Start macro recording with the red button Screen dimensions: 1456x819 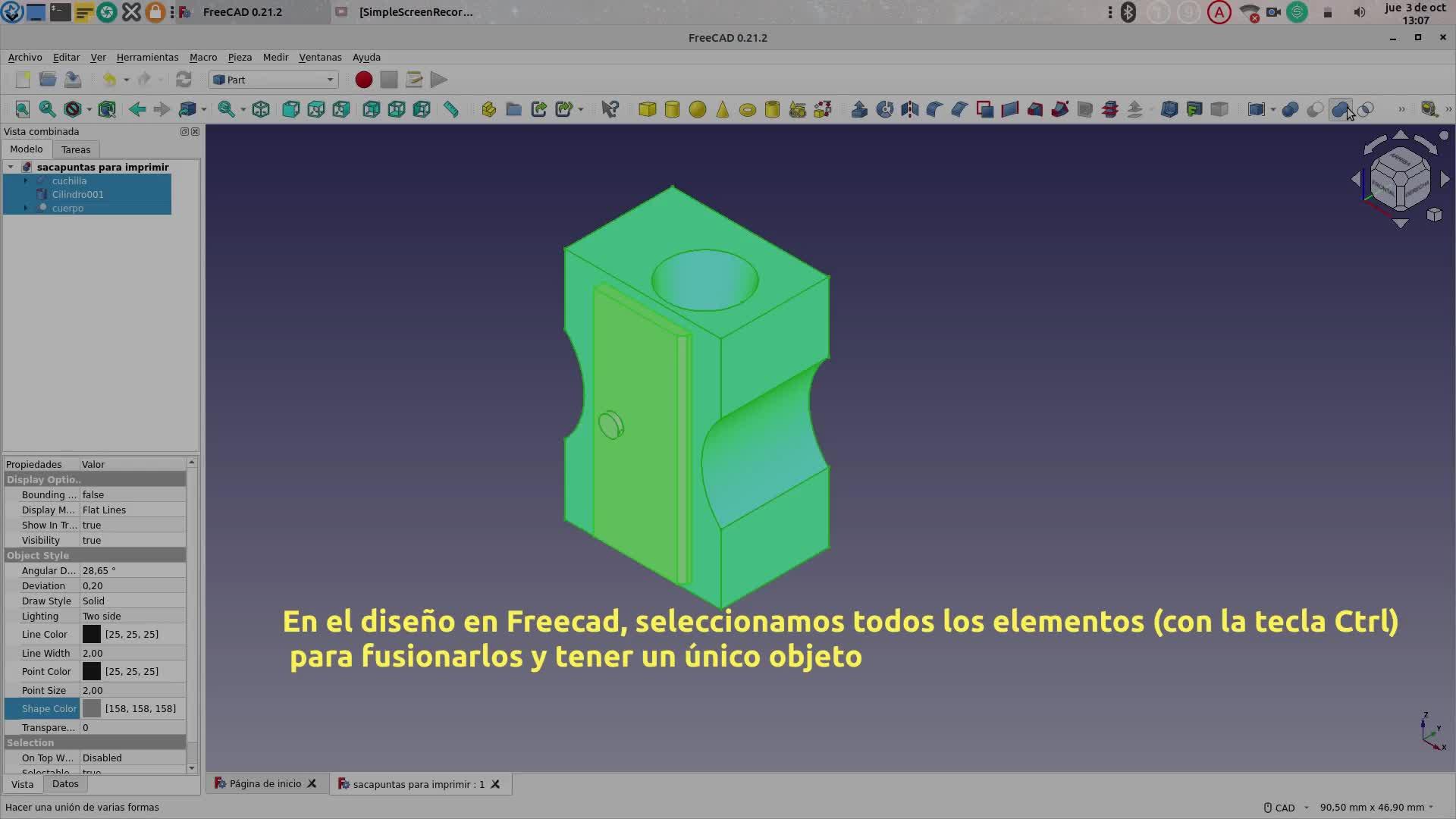pyautogui.click(x=363, y=80)
